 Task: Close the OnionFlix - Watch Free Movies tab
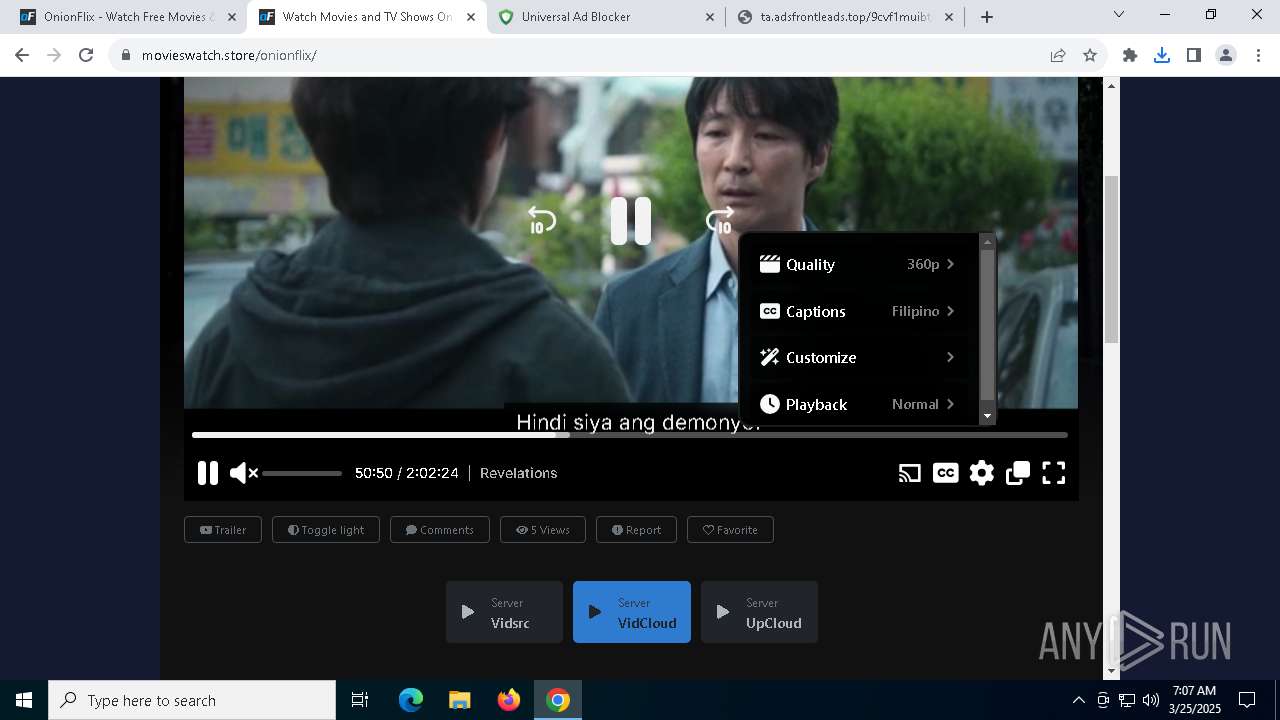pos(230,17)
